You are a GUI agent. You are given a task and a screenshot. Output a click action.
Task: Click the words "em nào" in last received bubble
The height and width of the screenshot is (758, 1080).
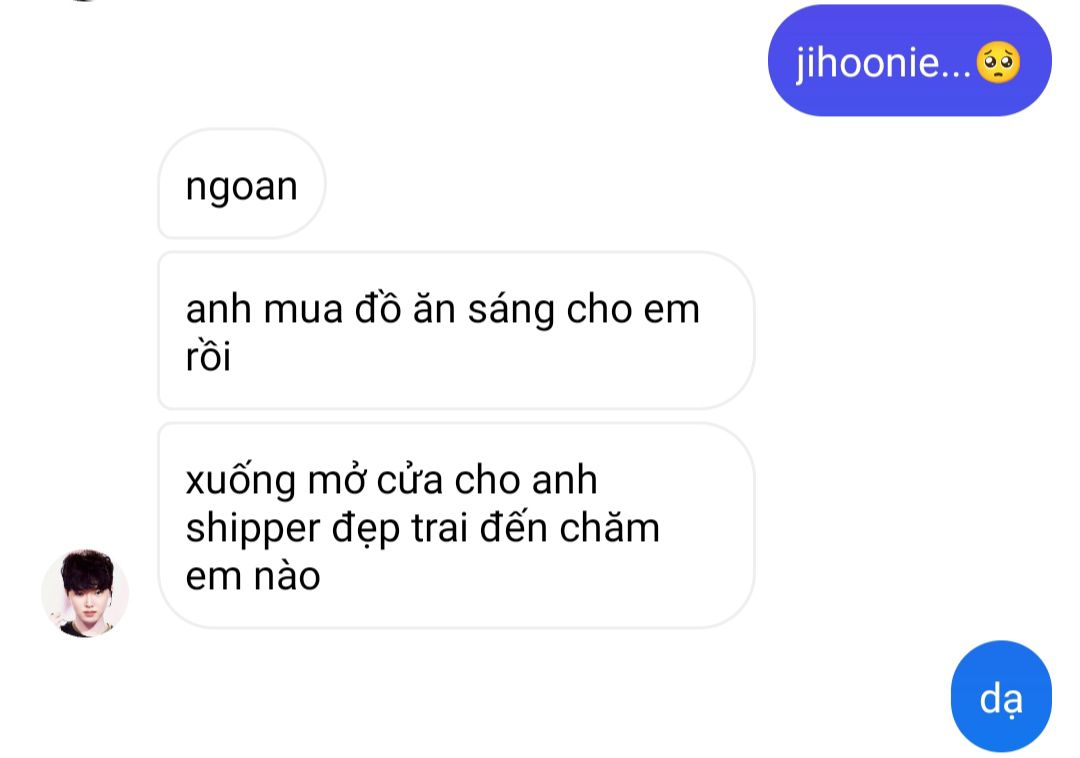(253, 576)
